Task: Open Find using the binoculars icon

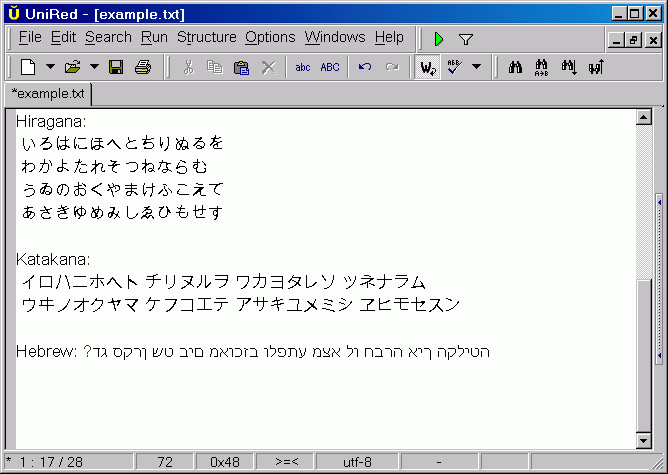Action: click(517, 67)
